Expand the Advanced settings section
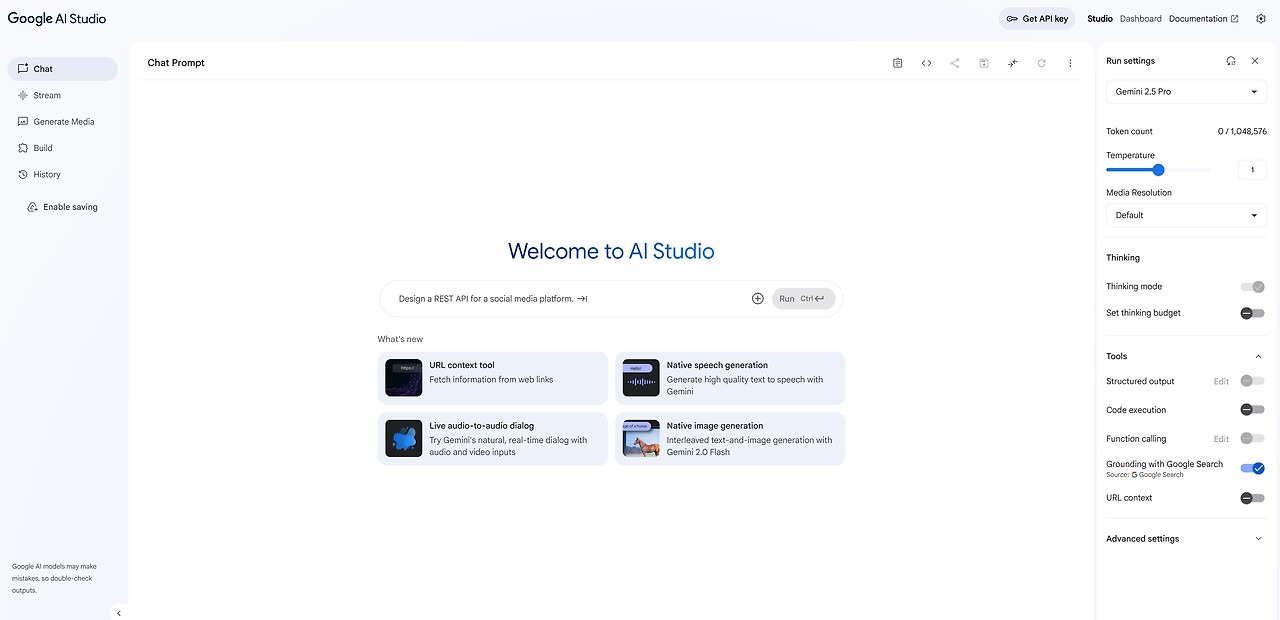The width and height of the screenshot is (1280, 620). click(1186, 539)
